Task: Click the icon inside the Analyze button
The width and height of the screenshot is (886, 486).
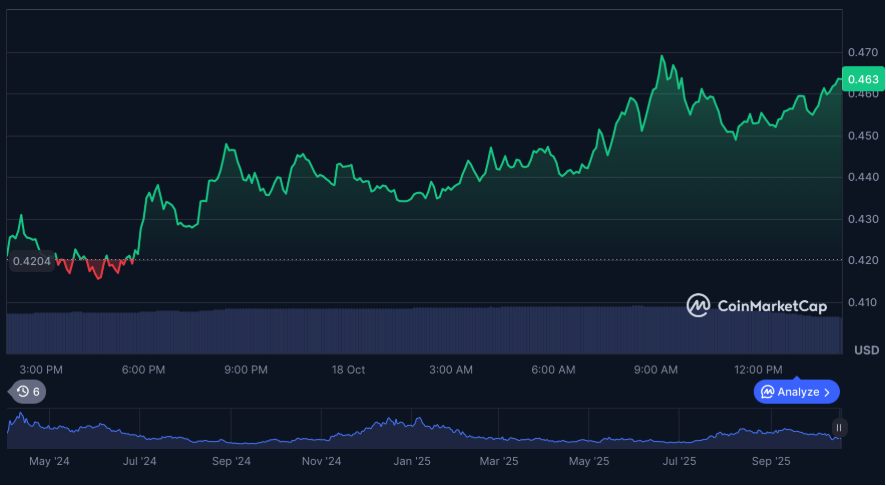Action: tap(767, 392)
